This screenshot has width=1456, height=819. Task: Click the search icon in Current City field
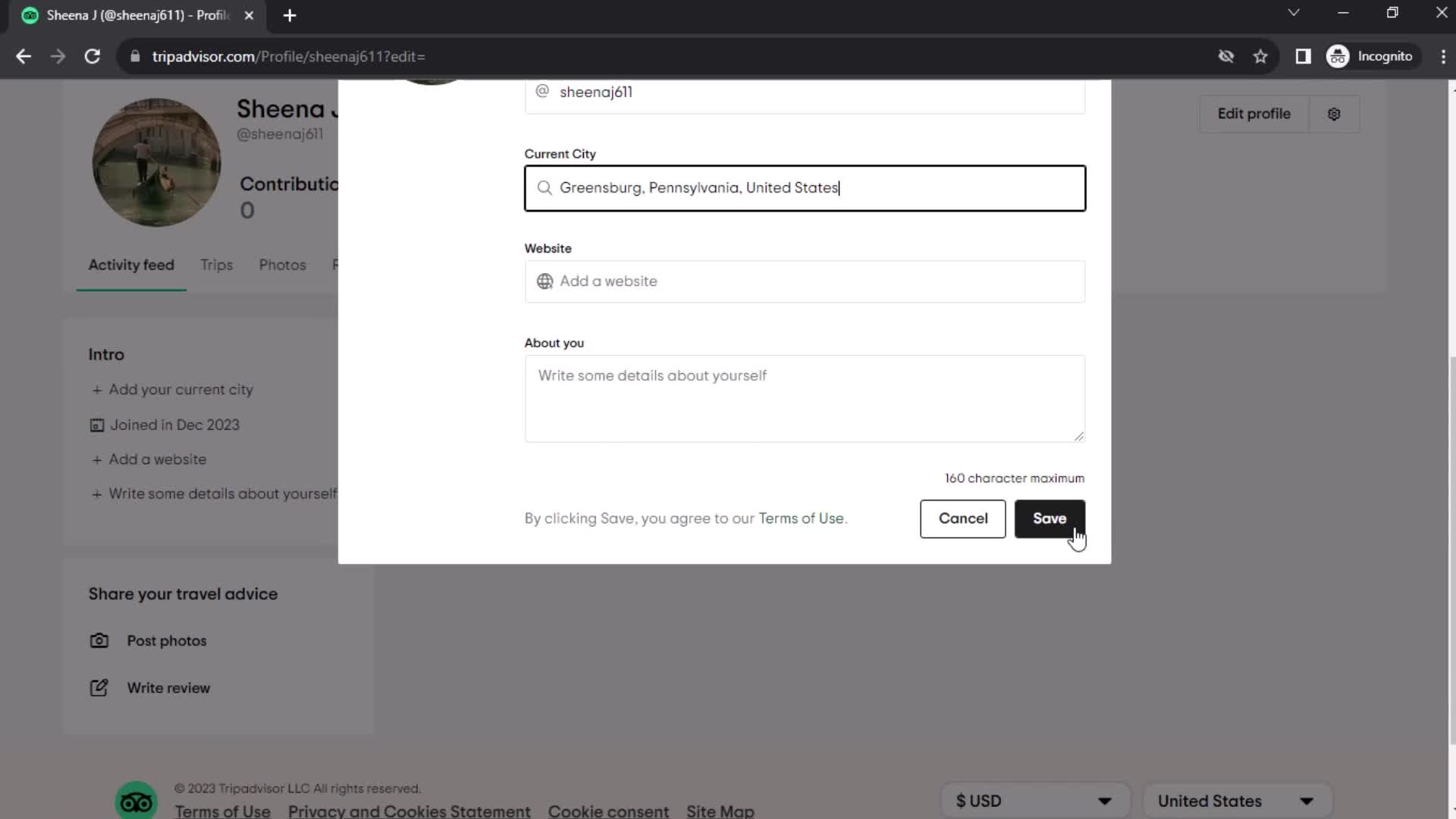click(544, 188)
